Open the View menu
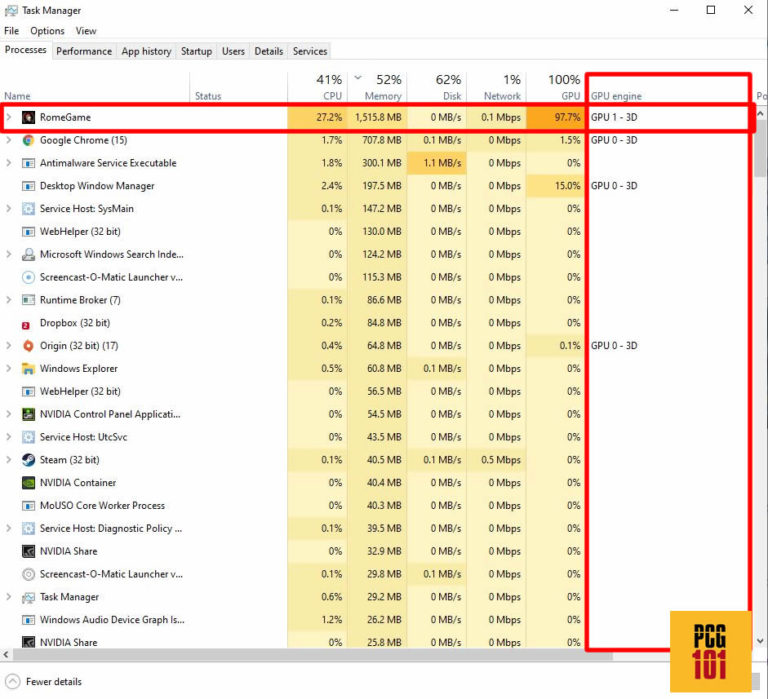This screenshot has height=699, width=768. tap(86, 31)
